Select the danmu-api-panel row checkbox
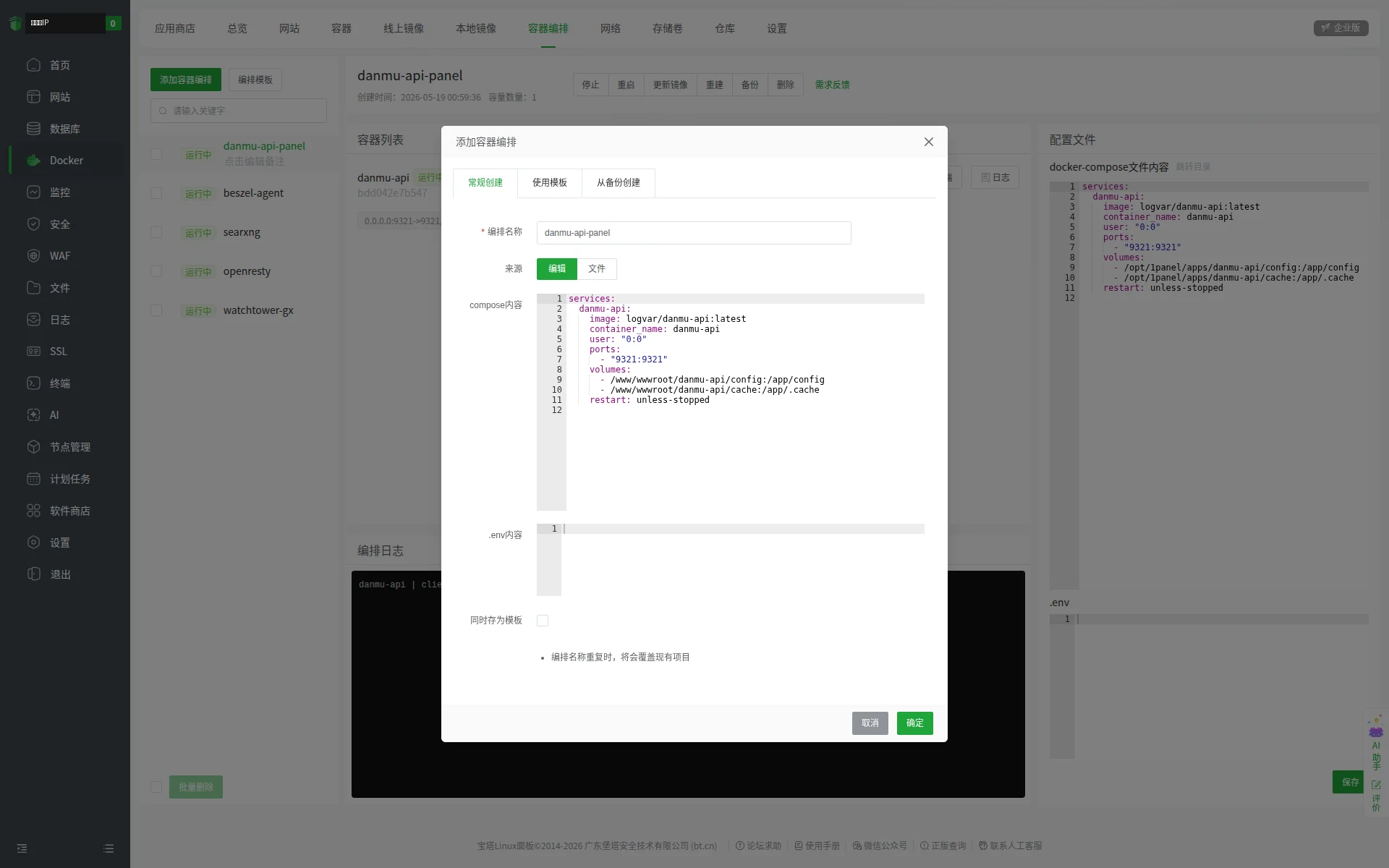This screenshot has width=1389, height=868. (x=156, y=154)
